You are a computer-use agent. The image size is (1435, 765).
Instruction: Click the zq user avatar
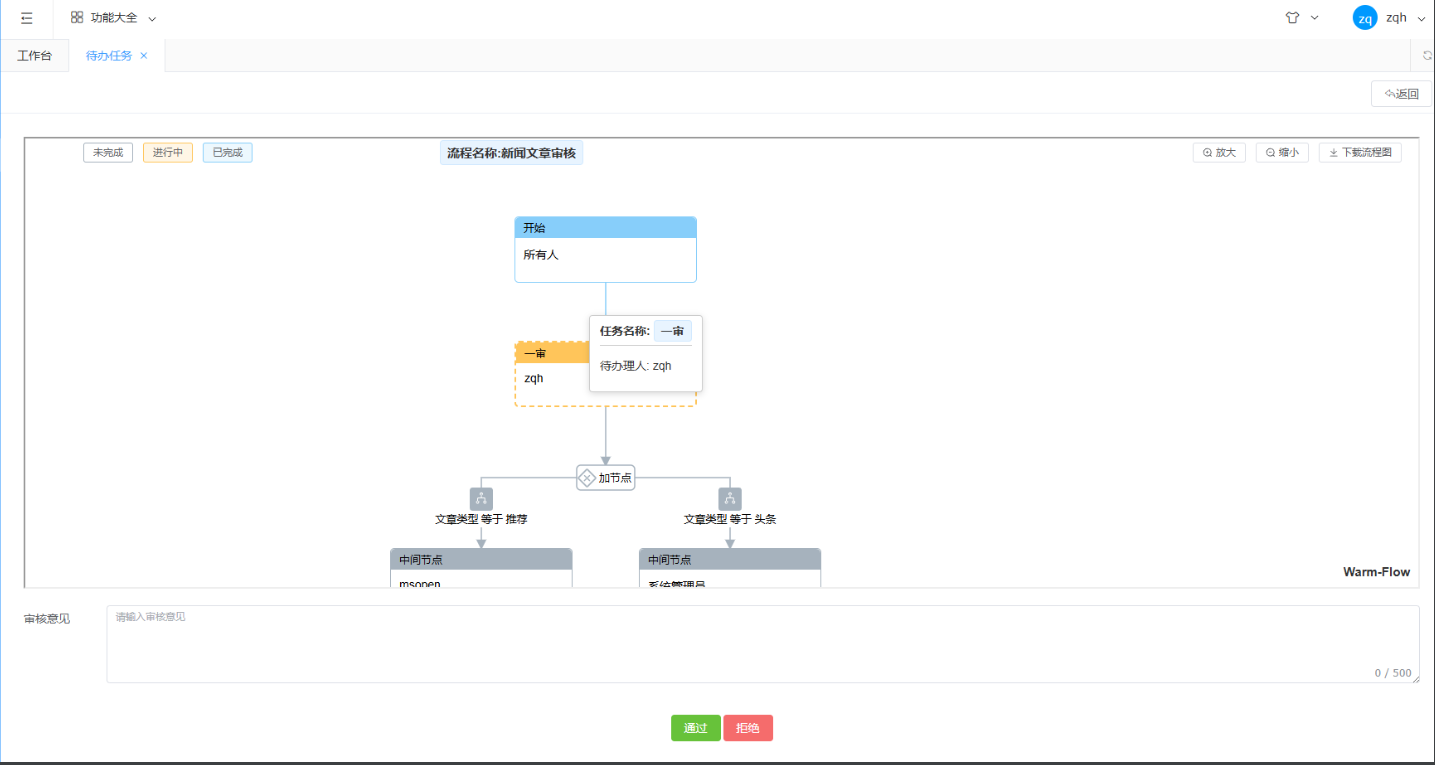coord(1364,18)
